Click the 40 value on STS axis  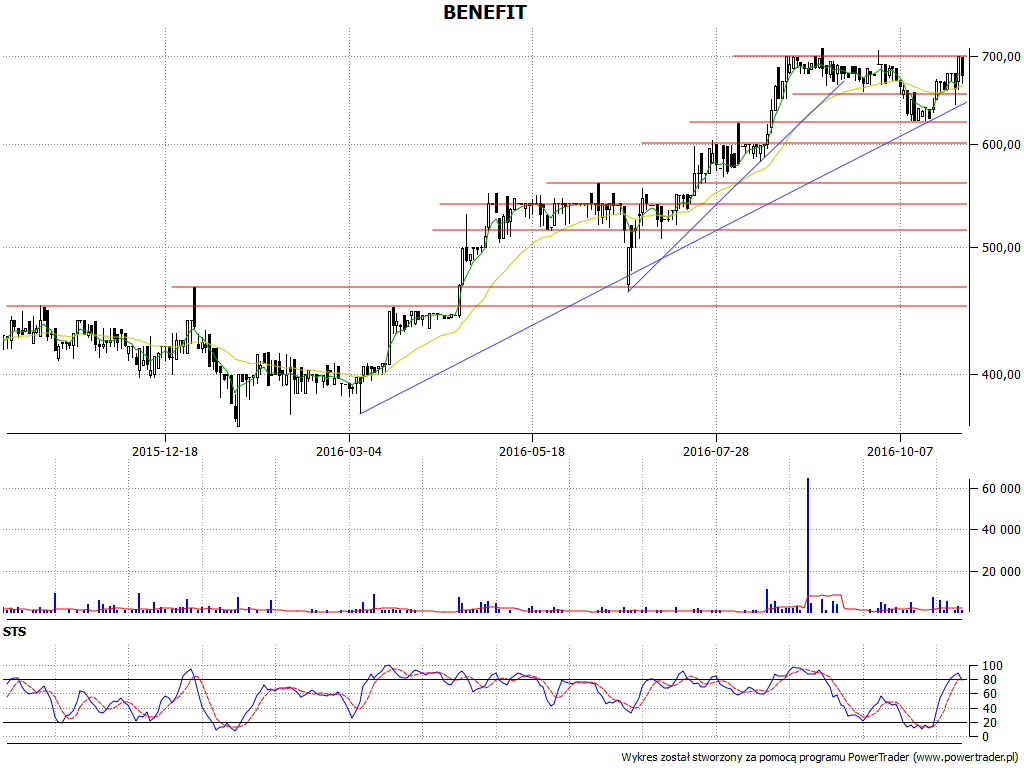[x=988, y=709]
